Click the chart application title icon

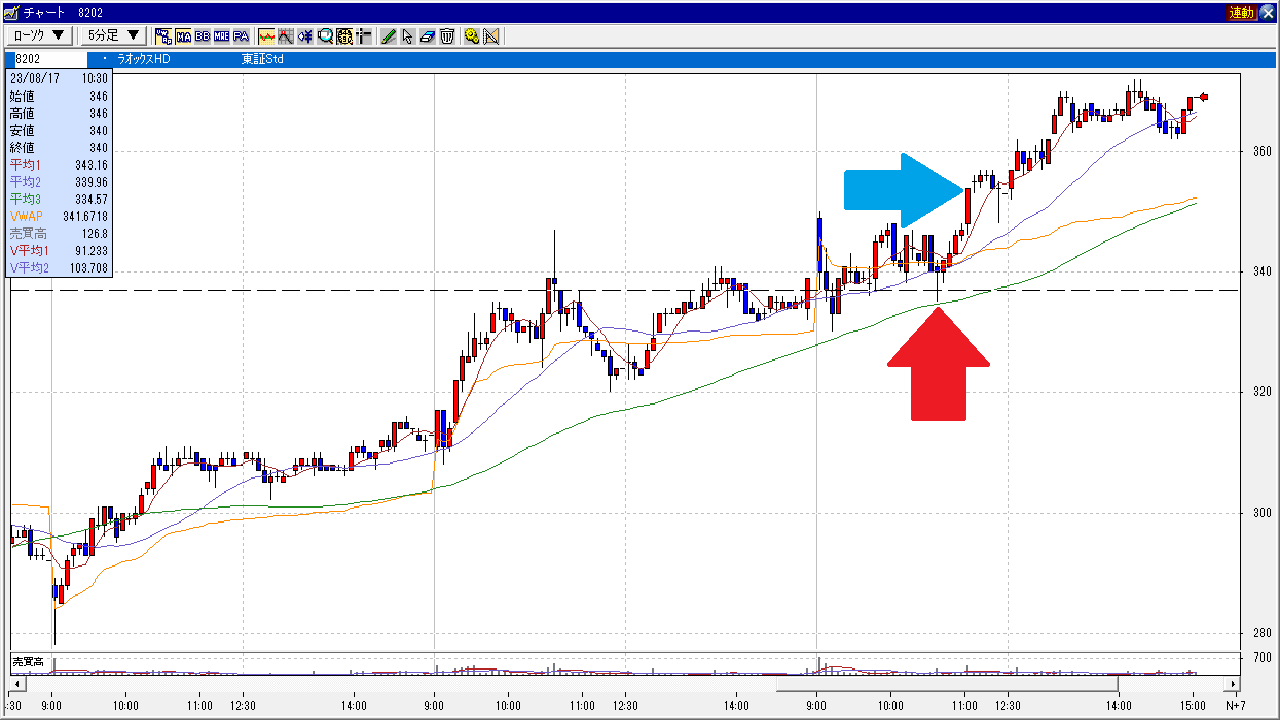pos(10,12)
